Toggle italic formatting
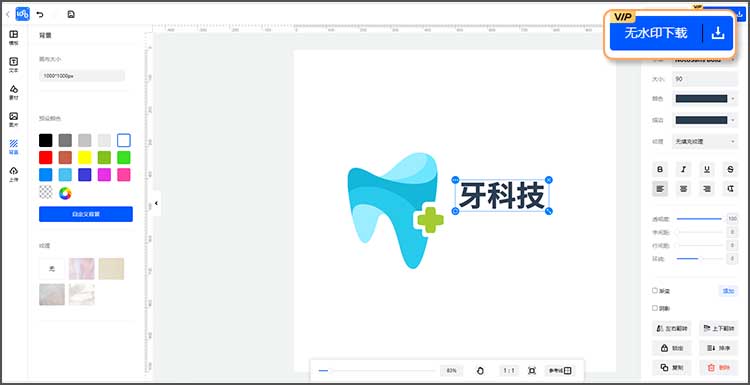The height and width of the screenshot is (385, 750). point(684,169)
